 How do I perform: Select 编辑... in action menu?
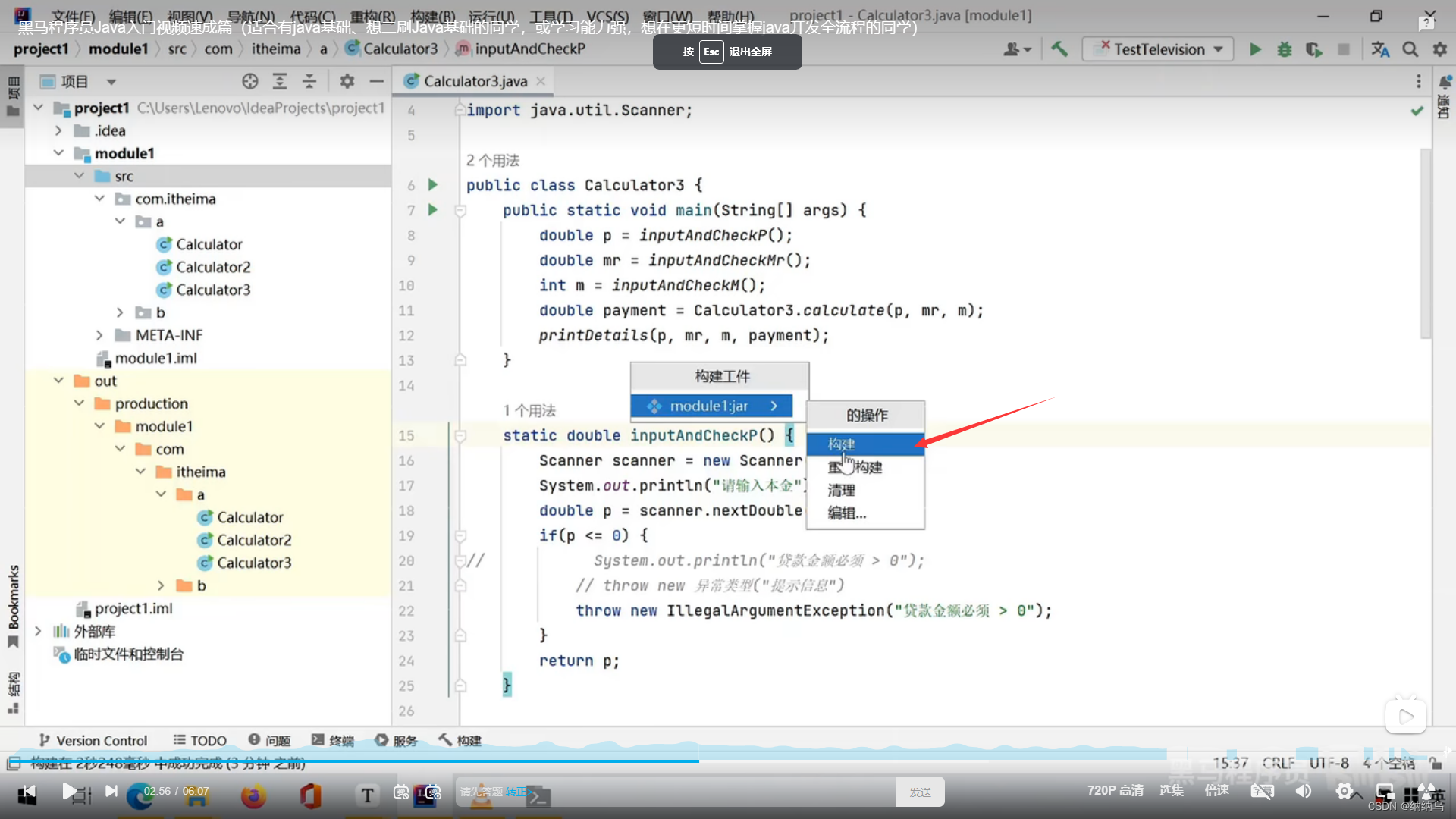click(x=865, y=513)
